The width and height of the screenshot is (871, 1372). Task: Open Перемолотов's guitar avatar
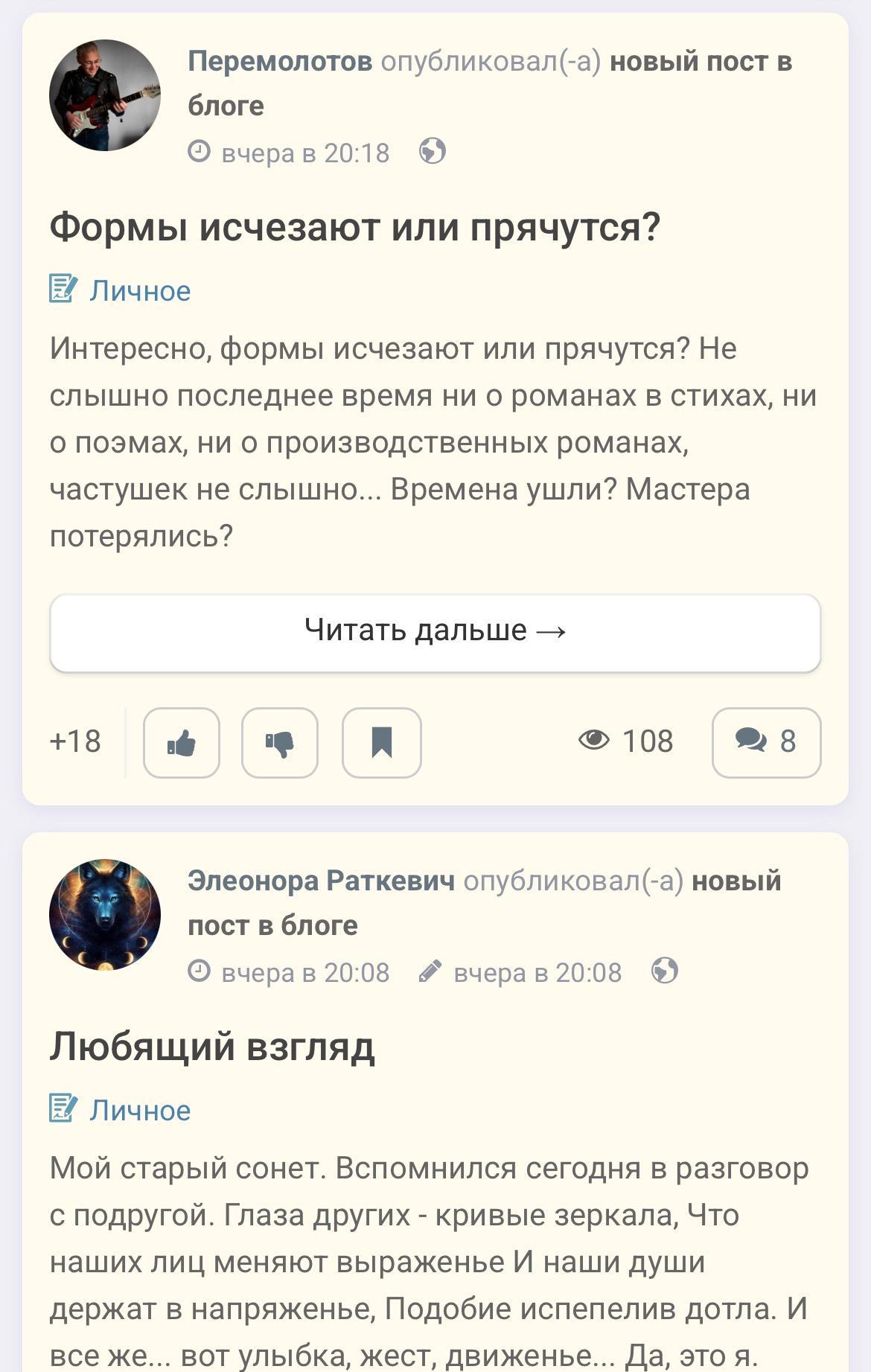[x=105, y=95]
